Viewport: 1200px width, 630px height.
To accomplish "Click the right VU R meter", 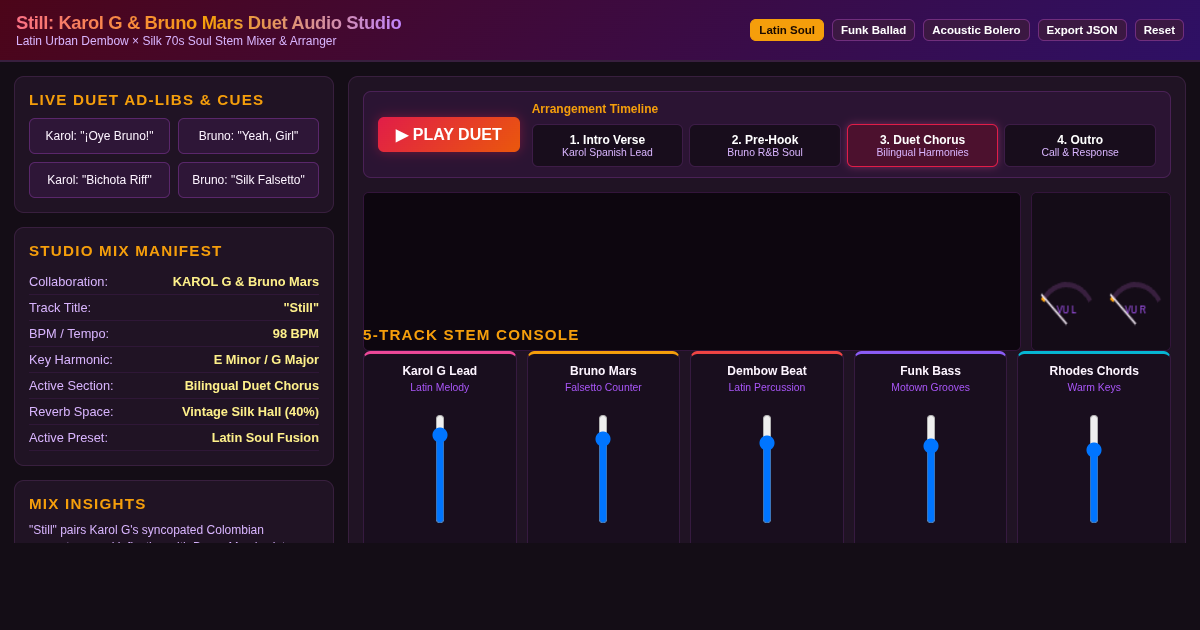I will coord(1135,303).
